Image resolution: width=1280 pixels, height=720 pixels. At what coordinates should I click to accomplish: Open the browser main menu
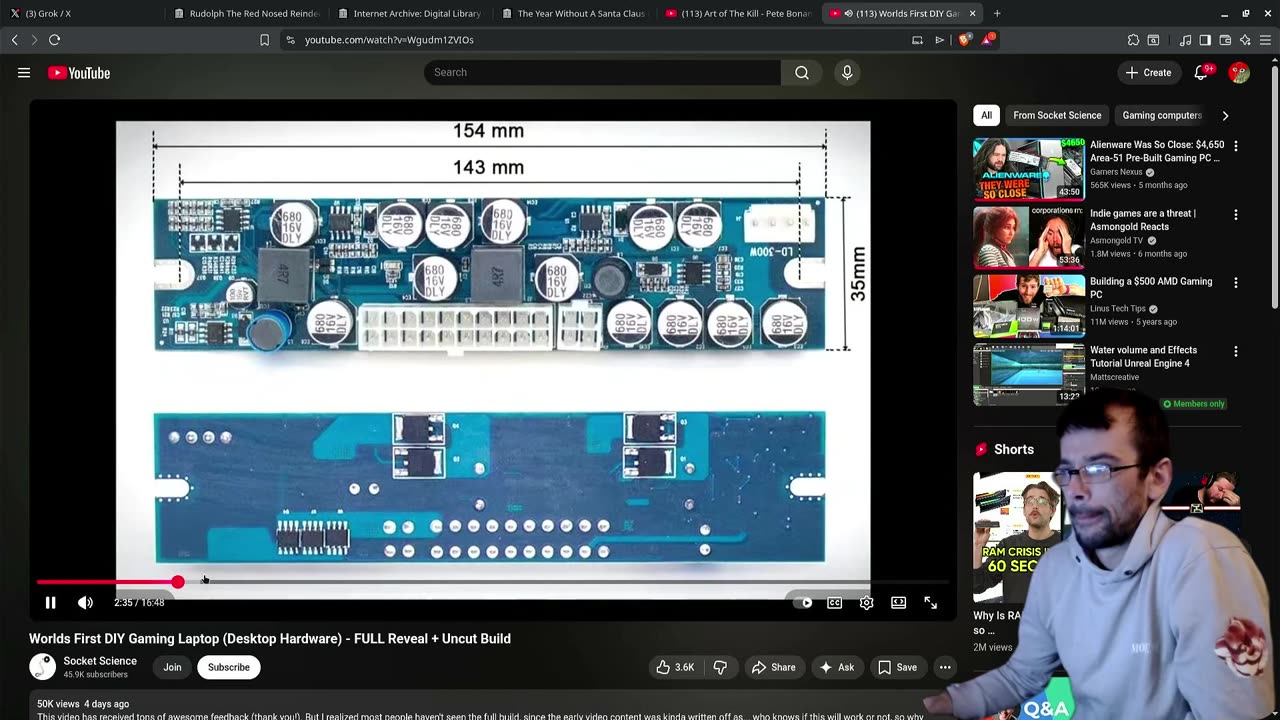[x=1265, y=40]
